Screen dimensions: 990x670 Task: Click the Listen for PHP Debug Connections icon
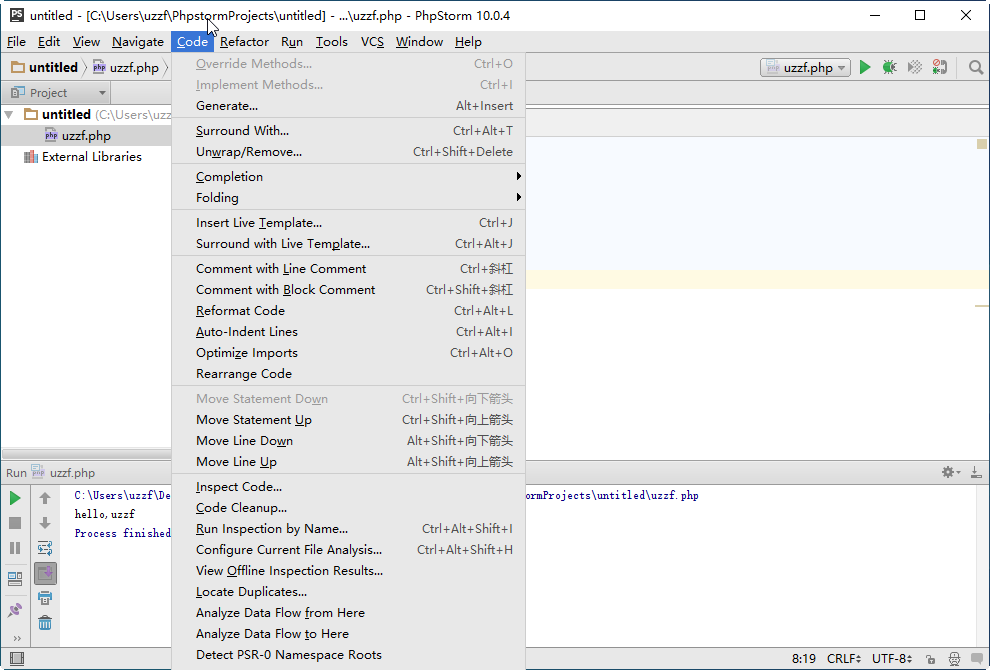[x=939, y=67]
